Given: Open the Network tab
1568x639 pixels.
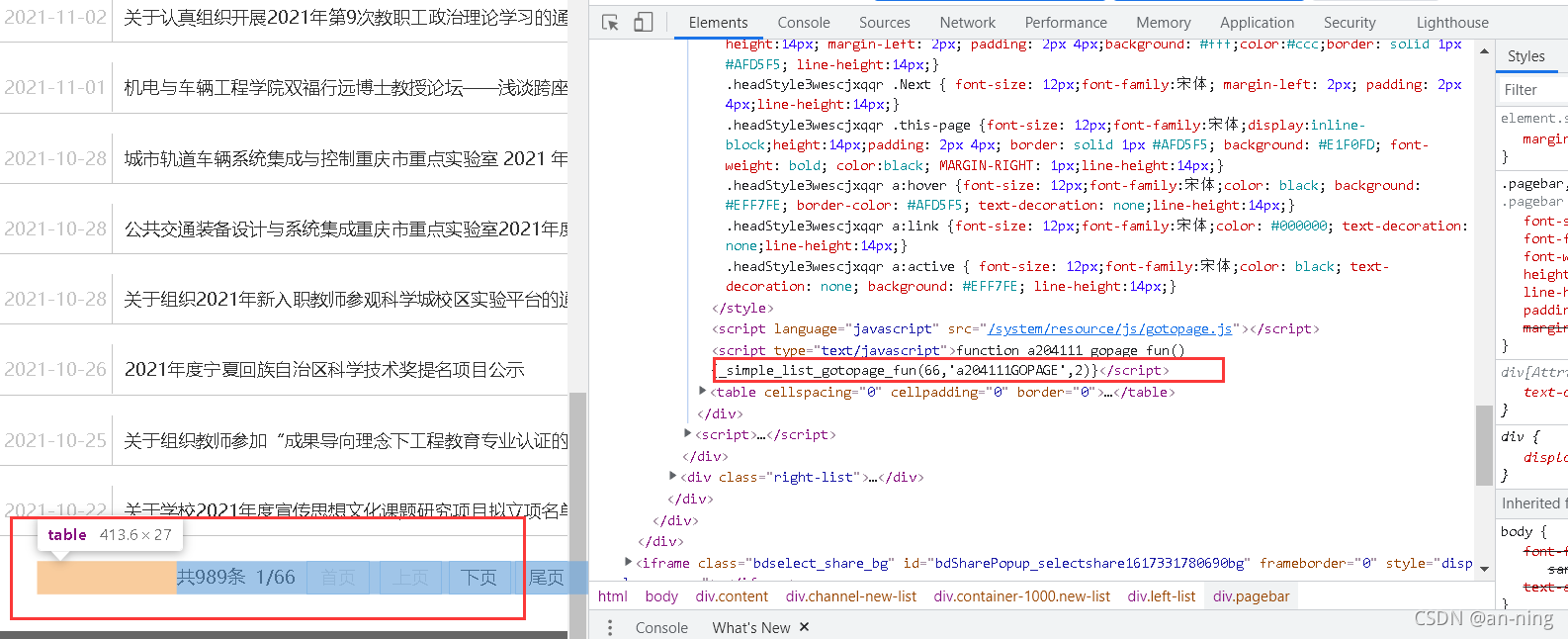Looking at the screenshot, I should (967, 22).
